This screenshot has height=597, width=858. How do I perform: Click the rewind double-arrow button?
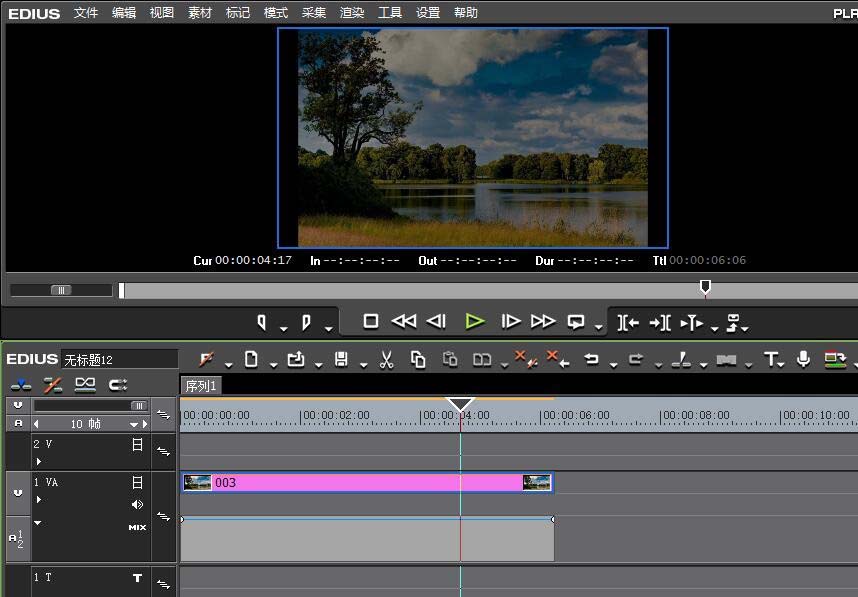click(x=404, y=321)
